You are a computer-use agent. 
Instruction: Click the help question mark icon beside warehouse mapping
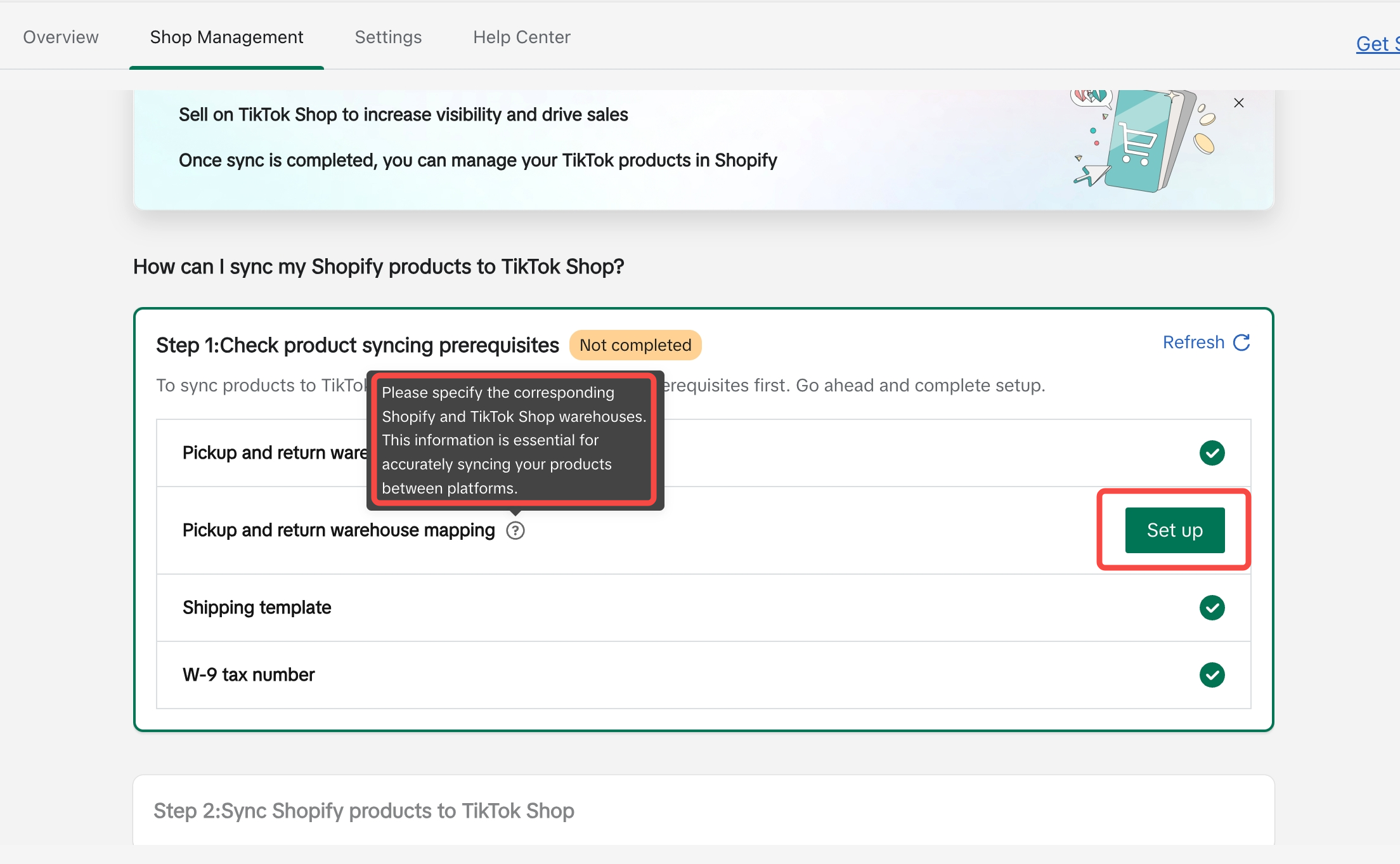point(515,530)
